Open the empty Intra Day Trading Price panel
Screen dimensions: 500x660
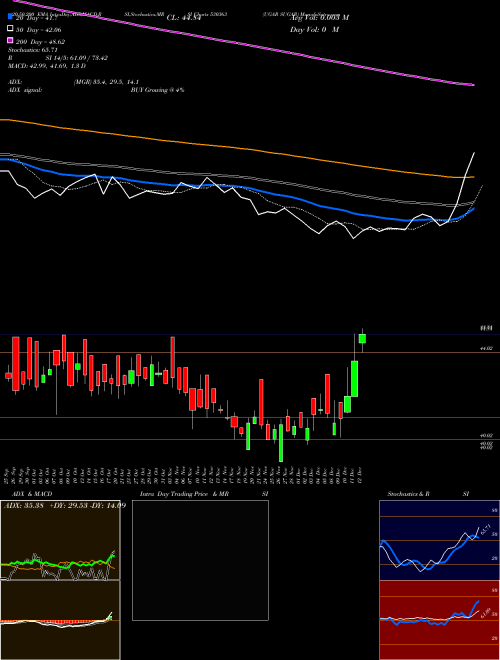pos(200,560)
